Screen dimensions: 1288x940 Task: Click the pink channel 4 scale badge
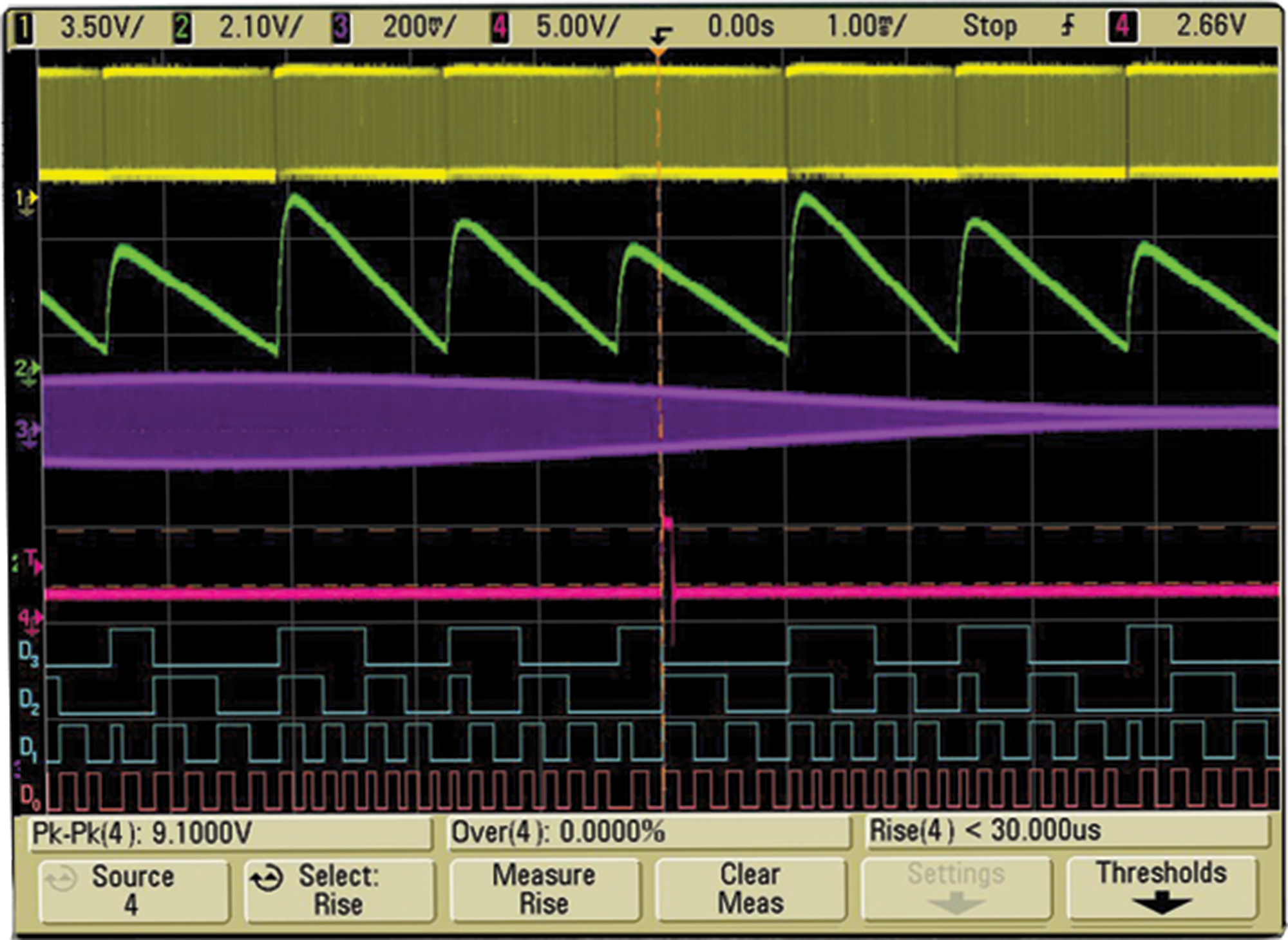(500, 28)
